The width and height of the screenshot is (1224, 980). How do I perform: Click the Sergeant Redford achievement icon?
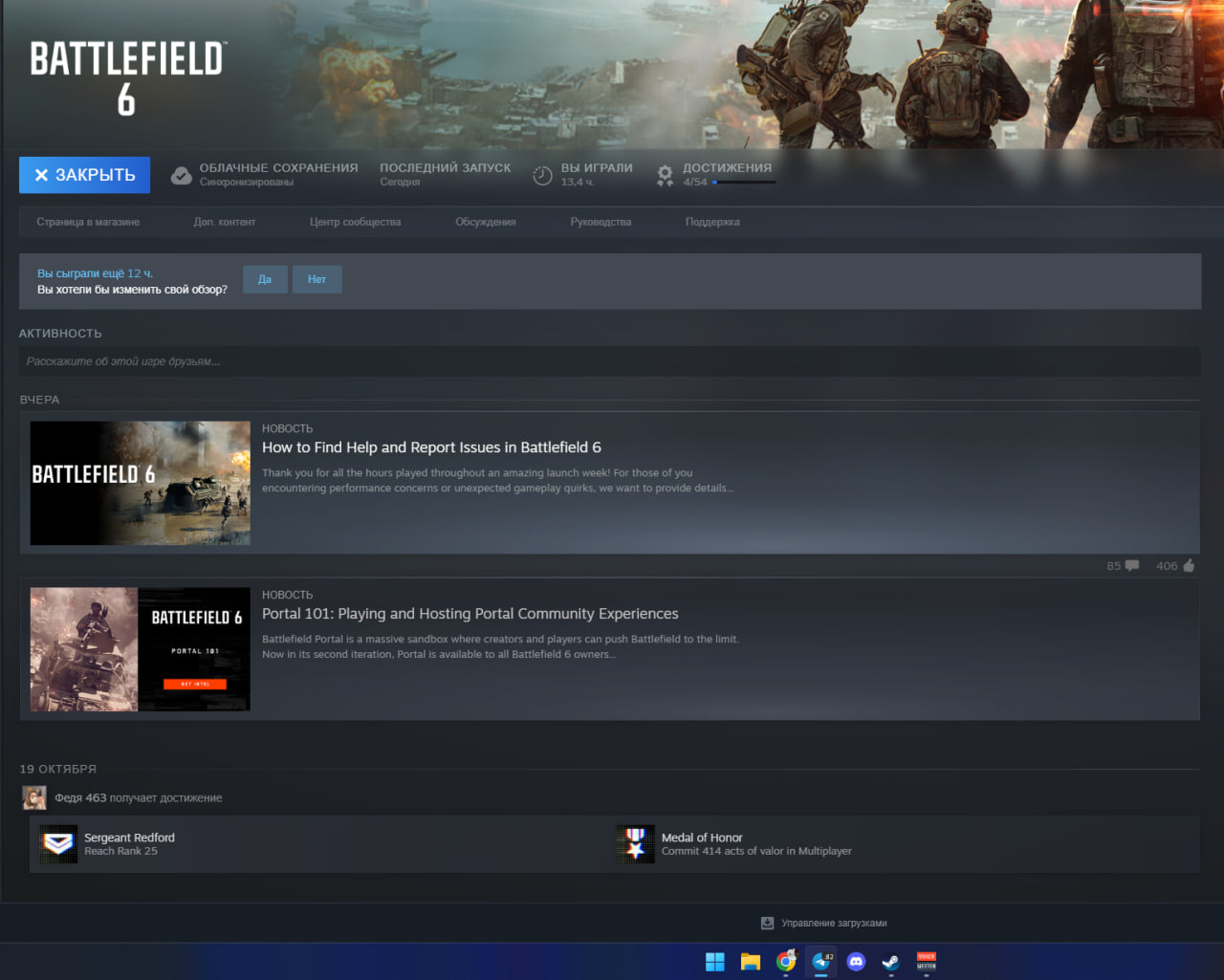click(x=58, y=844)
